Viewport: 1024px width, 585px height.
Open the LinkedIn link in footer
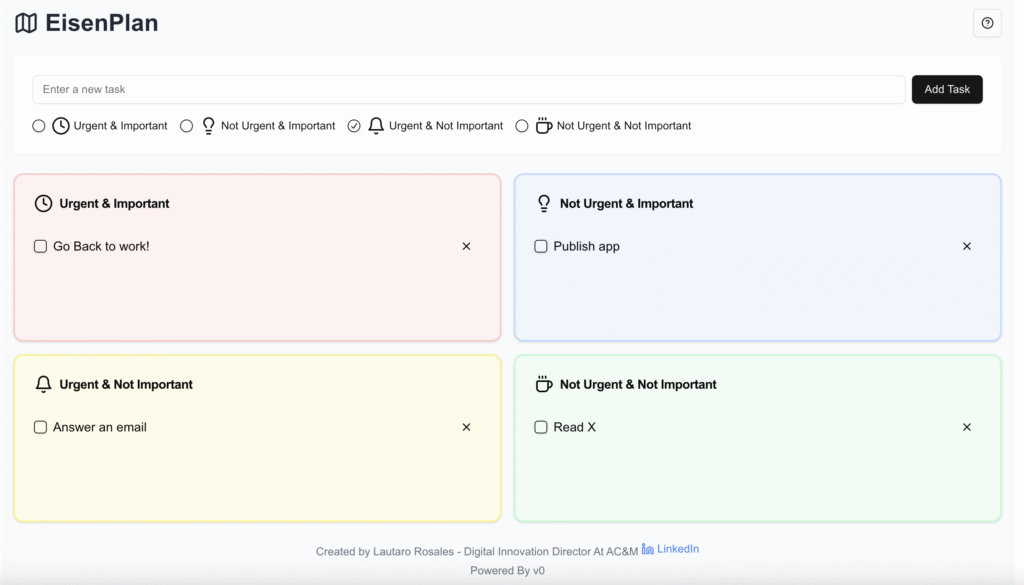[670, 549]
